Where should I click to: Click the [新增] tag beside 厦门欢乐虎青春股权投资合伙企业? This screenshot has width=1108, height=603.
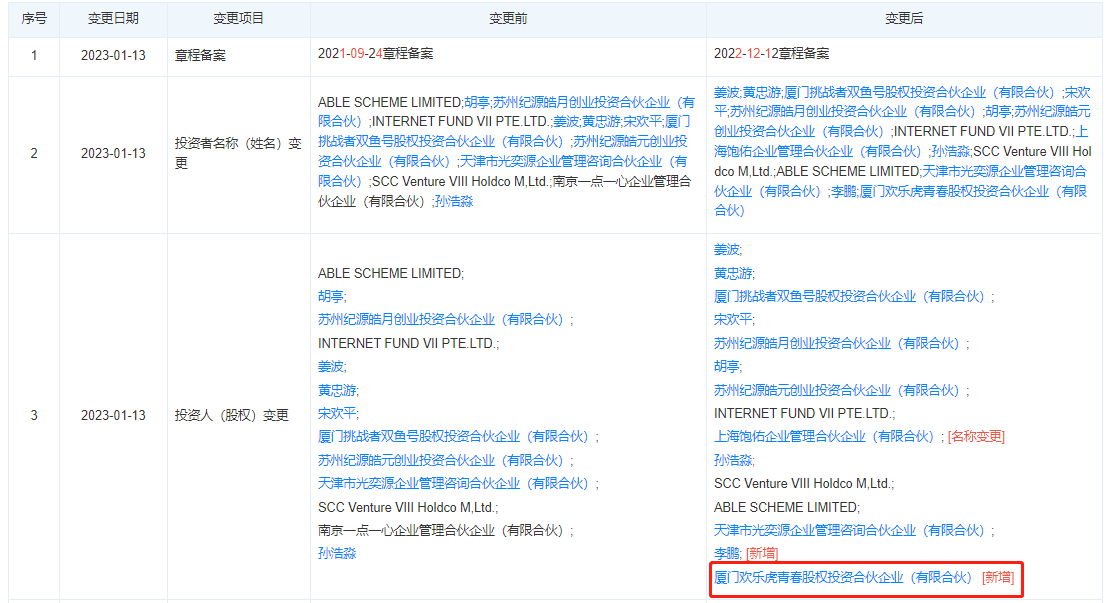998,578
